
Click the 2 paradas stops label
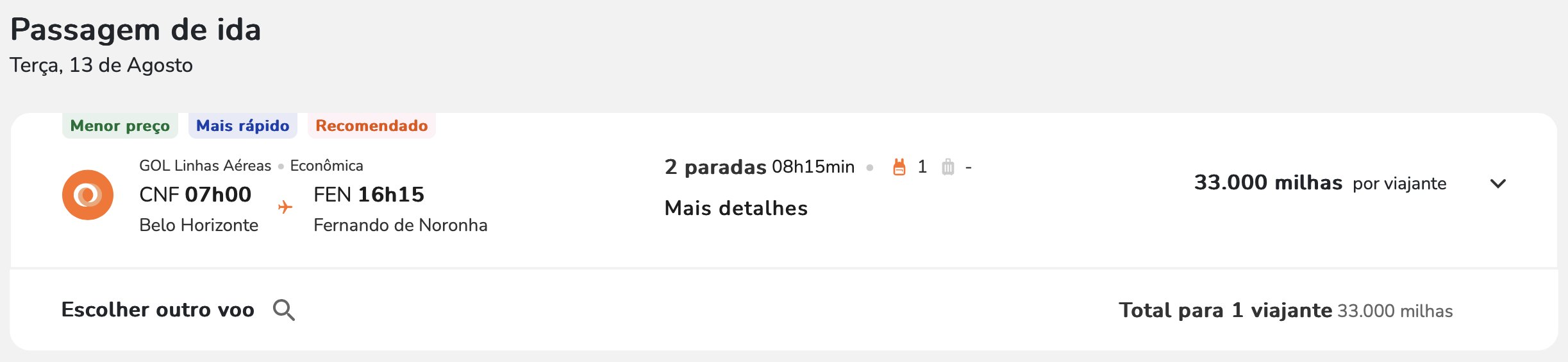point(715,167)
